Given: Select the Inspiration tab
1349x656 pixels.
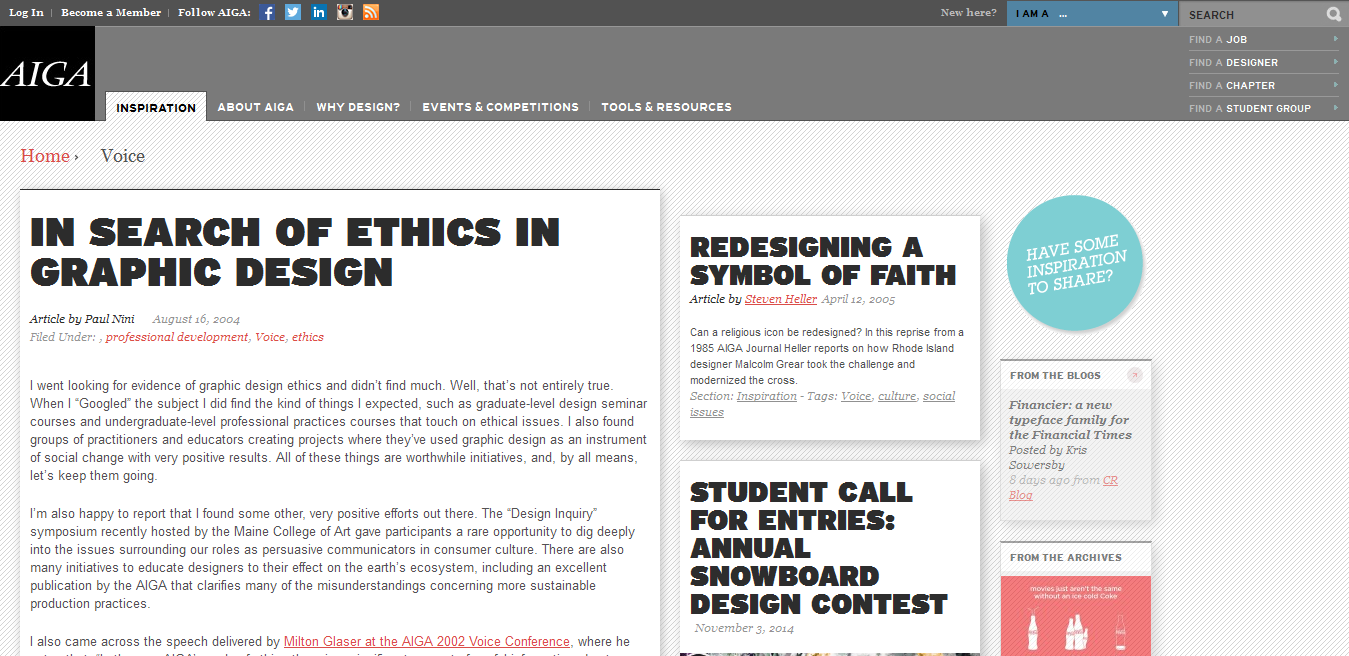Looking at the screenshot, I should [156, 107].
